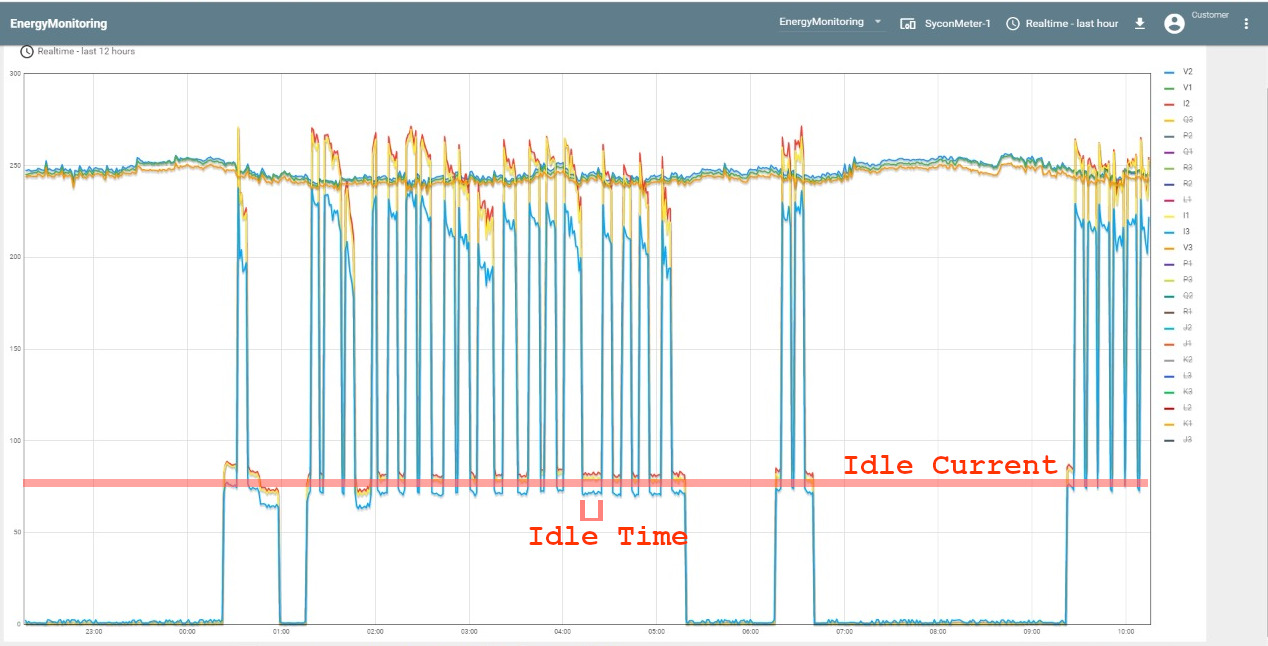Open the user account avatar icon
The image size is (1268, 646).
[1174, 23]
